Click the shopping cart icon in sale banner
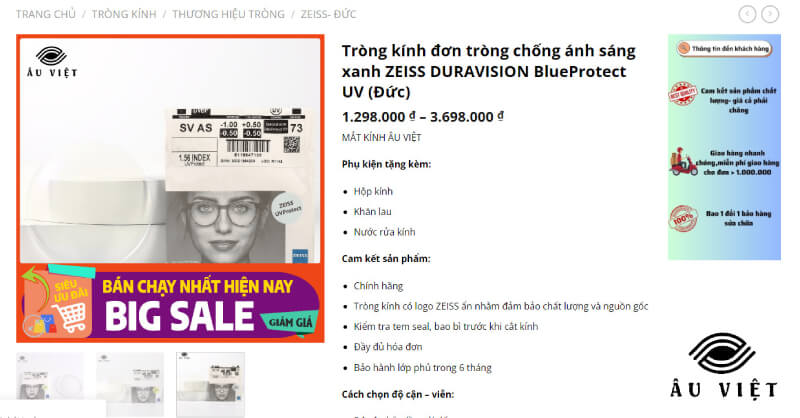The height and width of the screenshot is (418, 800). (71, 315)
